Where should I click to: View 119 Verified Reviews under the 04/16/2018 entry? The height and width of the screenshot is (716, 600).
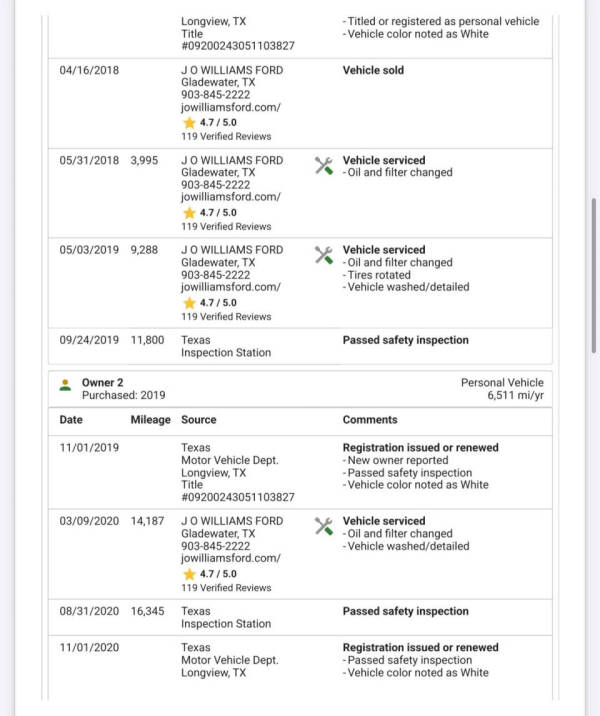226,137
